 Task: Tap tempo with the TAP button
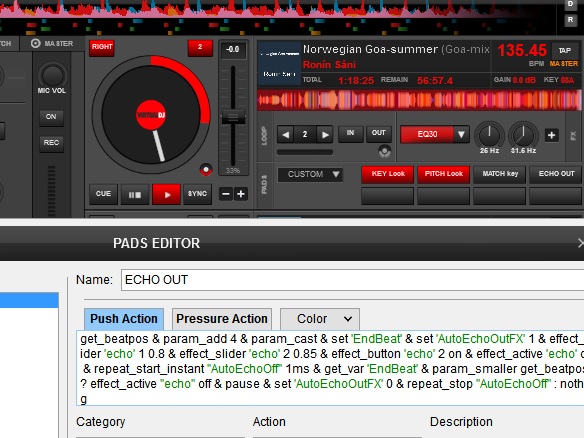[x=565, y=50]
